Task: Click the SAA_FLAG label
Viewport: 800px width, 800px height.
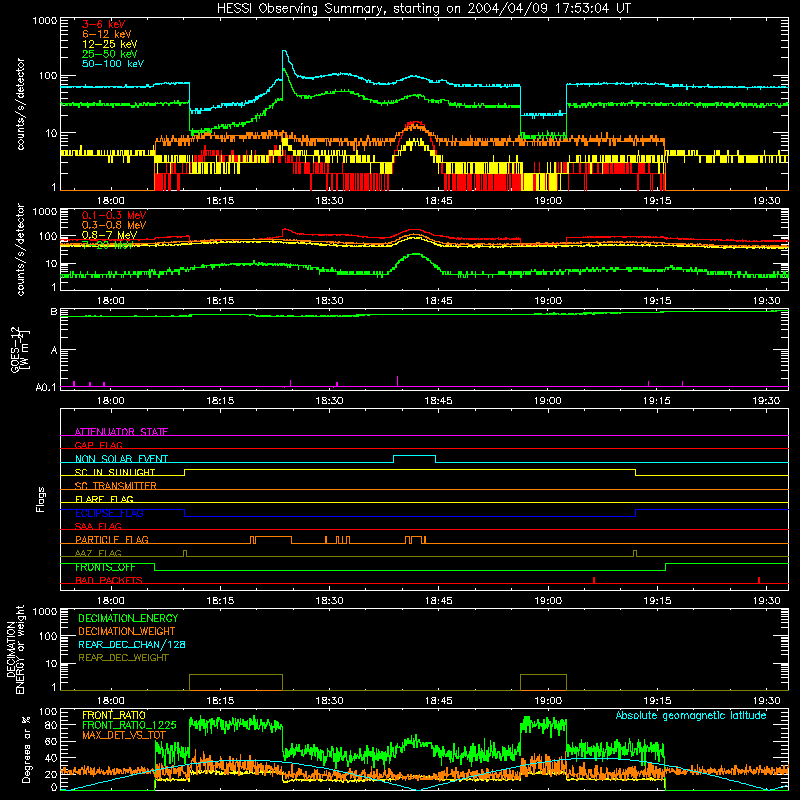Action: 98,526
